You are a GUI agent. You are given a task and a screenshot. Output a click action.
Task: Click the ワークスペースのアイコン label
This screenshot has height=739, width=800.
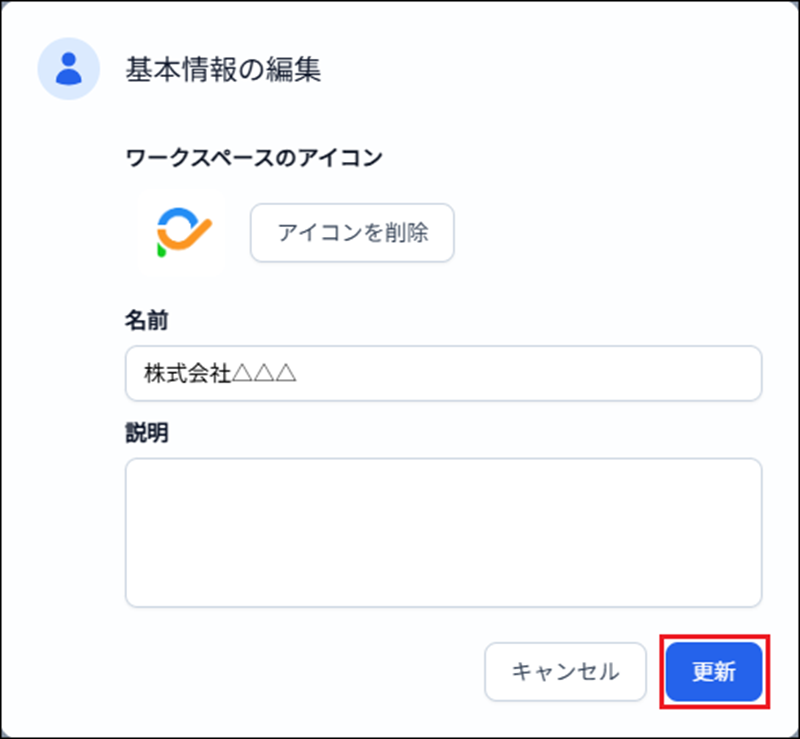point(255,157)
